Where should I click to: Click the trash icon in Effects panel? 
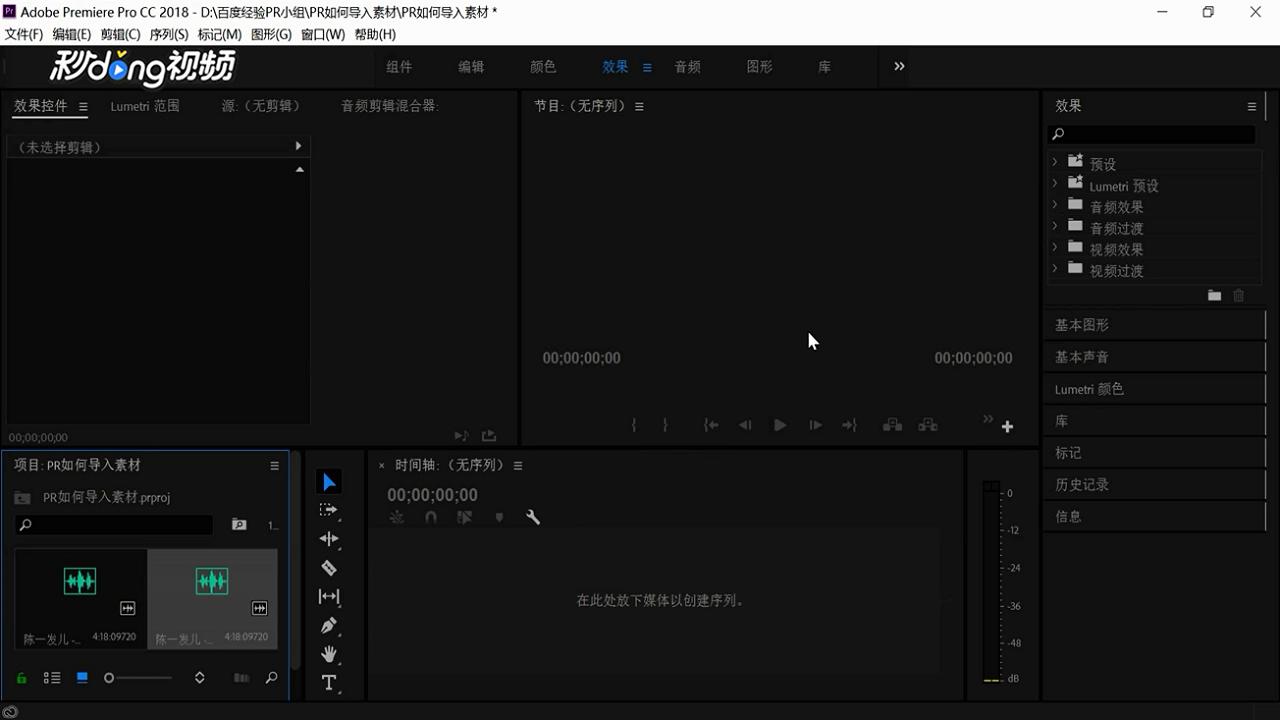(x=1239, y=295)
